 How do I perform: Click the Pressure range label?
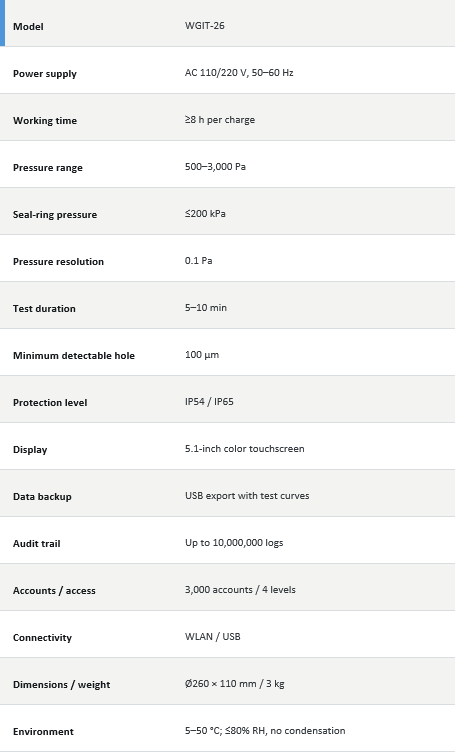(48, 168)
